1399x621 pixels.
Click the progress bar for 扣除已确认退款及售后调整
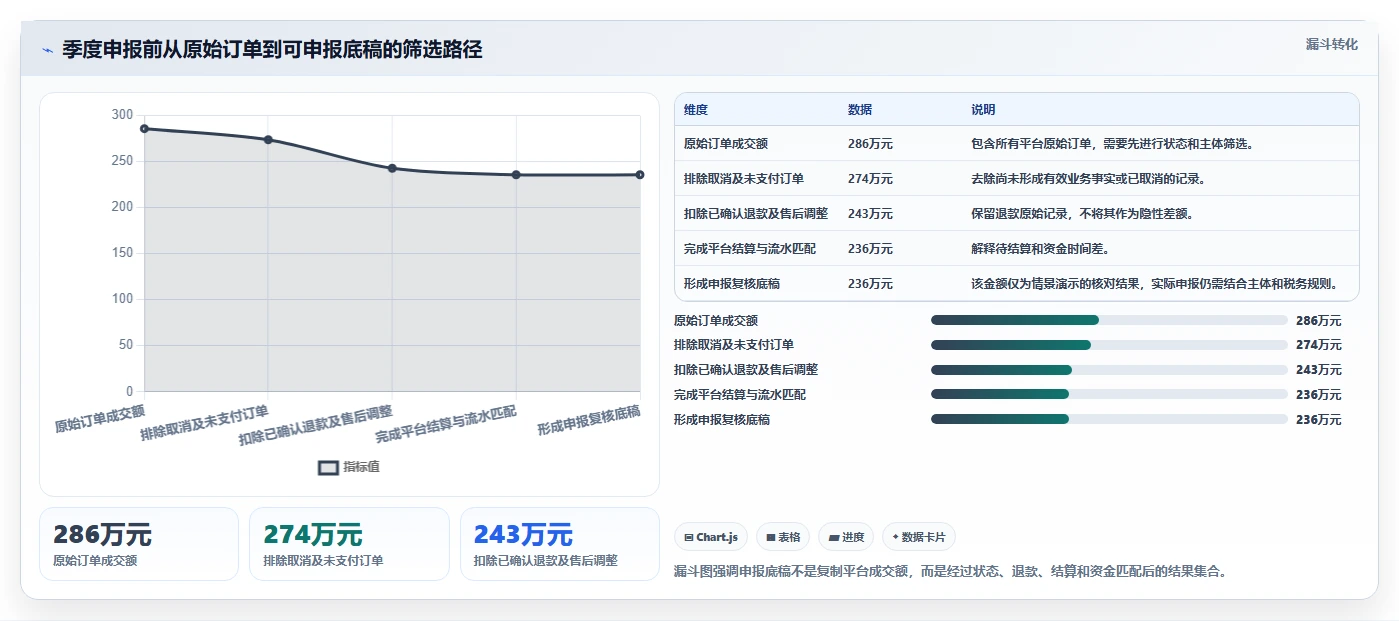click(1109, 370)
